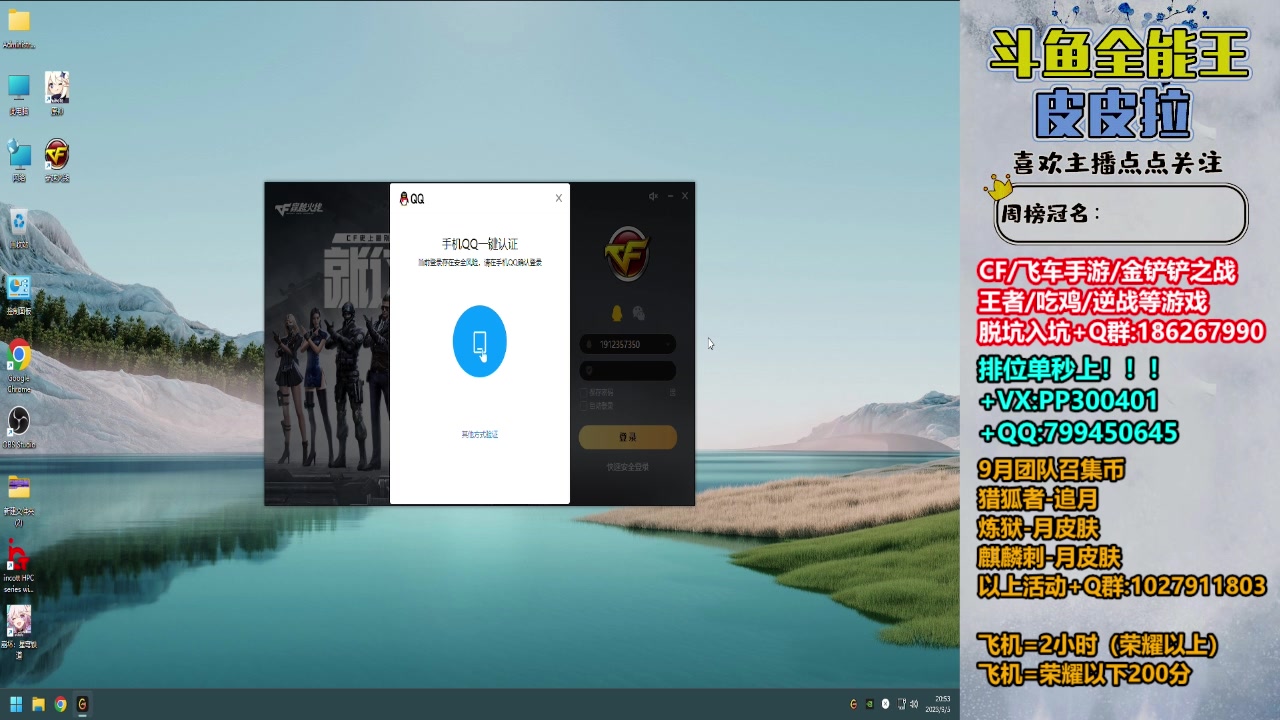Viewport: 1280px width, 720px height.
Task: Click the 其他方式验证 link in QQ dialog
Action: click(479, 434)
